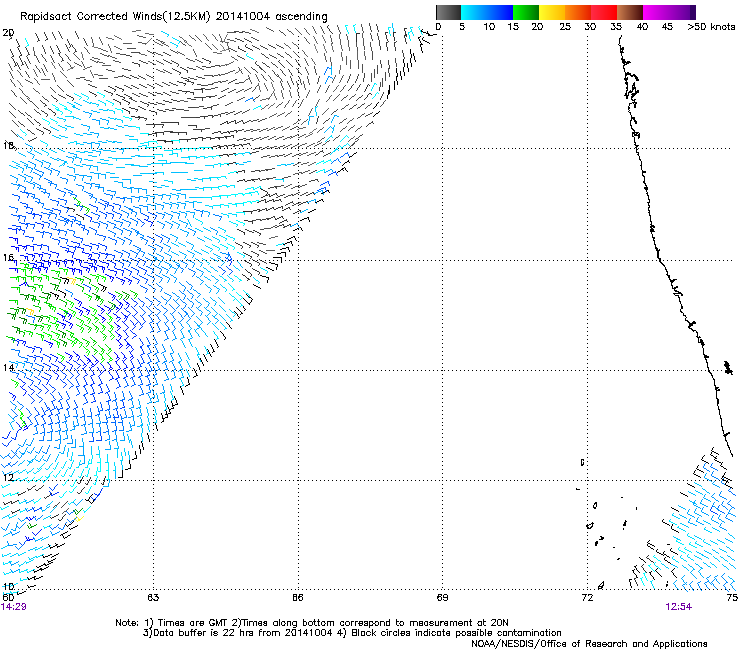Click the 'NOAA/NESDIS/Office of Research and Applications' credit
The height and width of the screenshot is (650, 740).
[589, 644]
